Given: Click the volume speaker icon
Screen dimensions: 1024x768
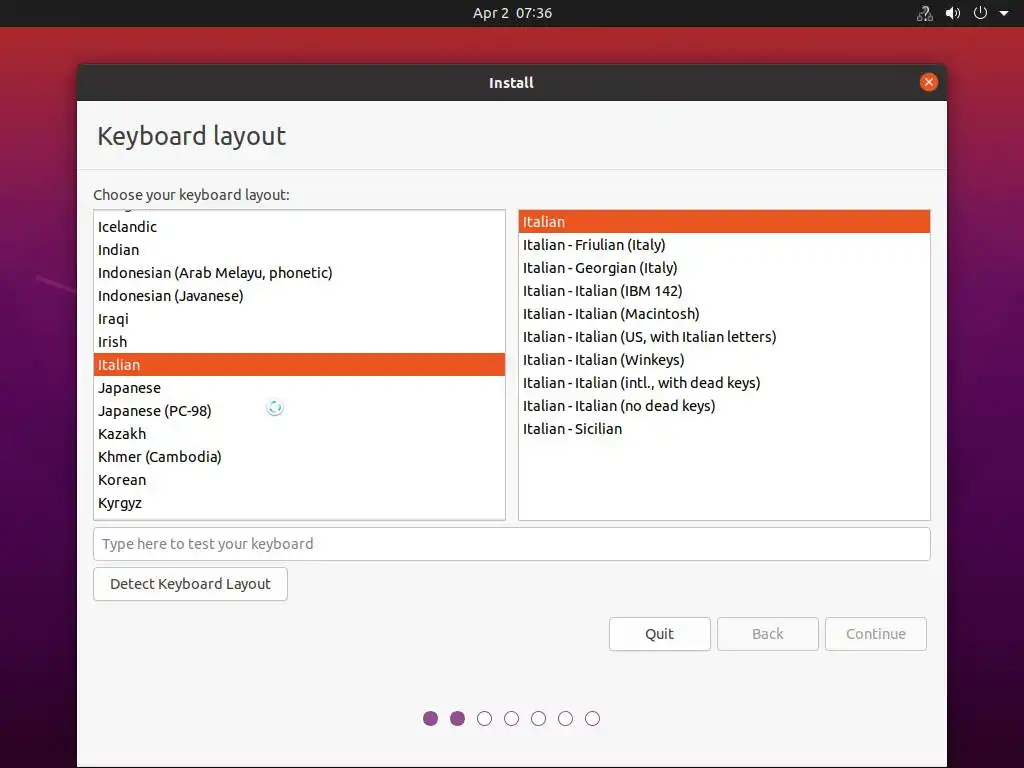Looking at the screenshot, I should (x=953, y=13).
